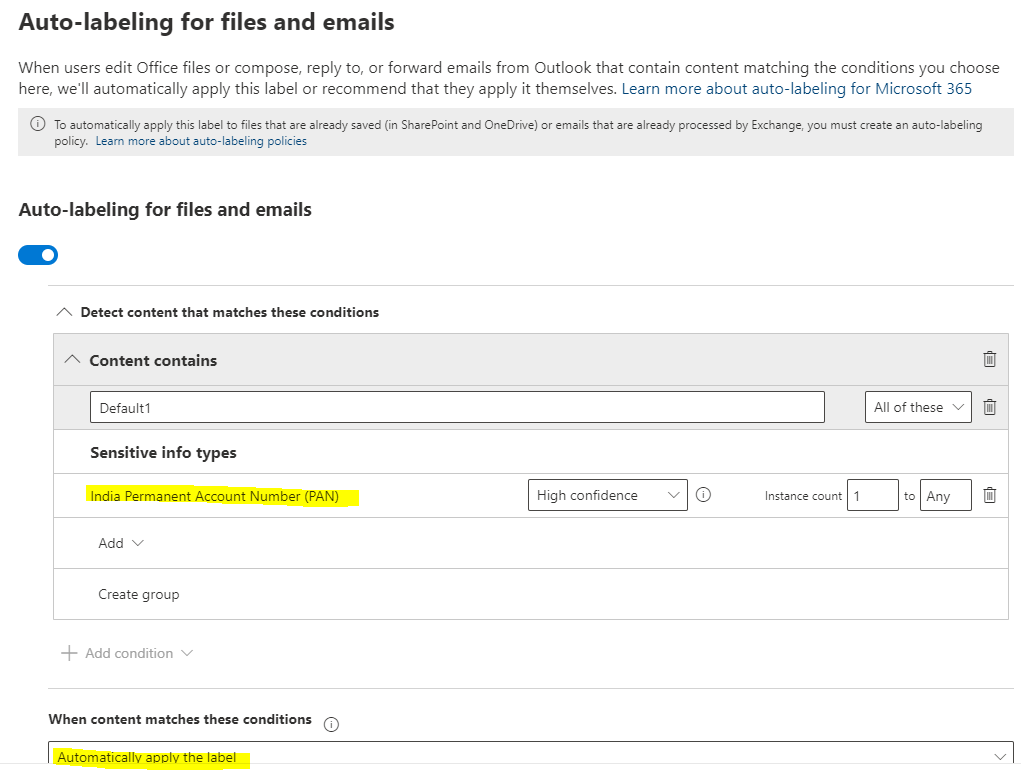
Task: Delete the Default1 group
Action: tap(989, 407)
